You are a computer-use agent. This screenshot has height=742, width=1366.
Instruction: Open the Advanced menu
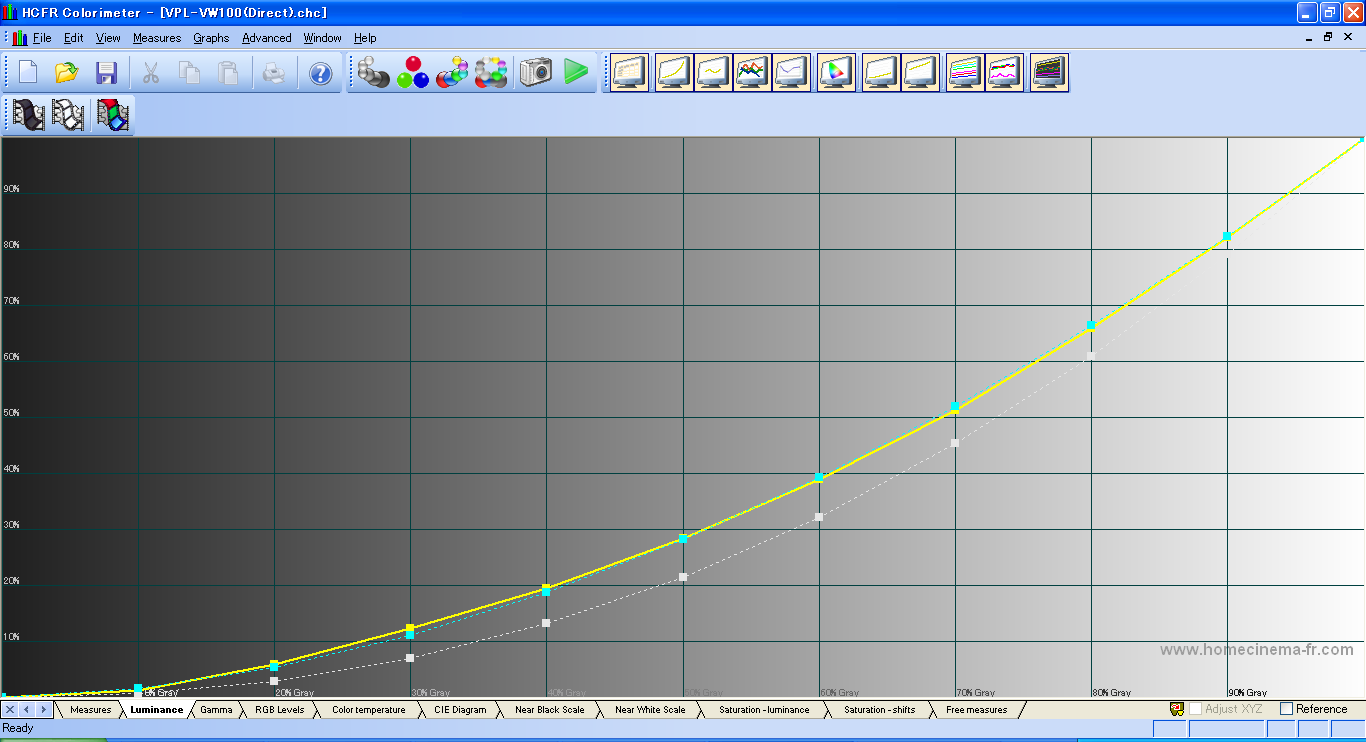[x=266, y=38]
